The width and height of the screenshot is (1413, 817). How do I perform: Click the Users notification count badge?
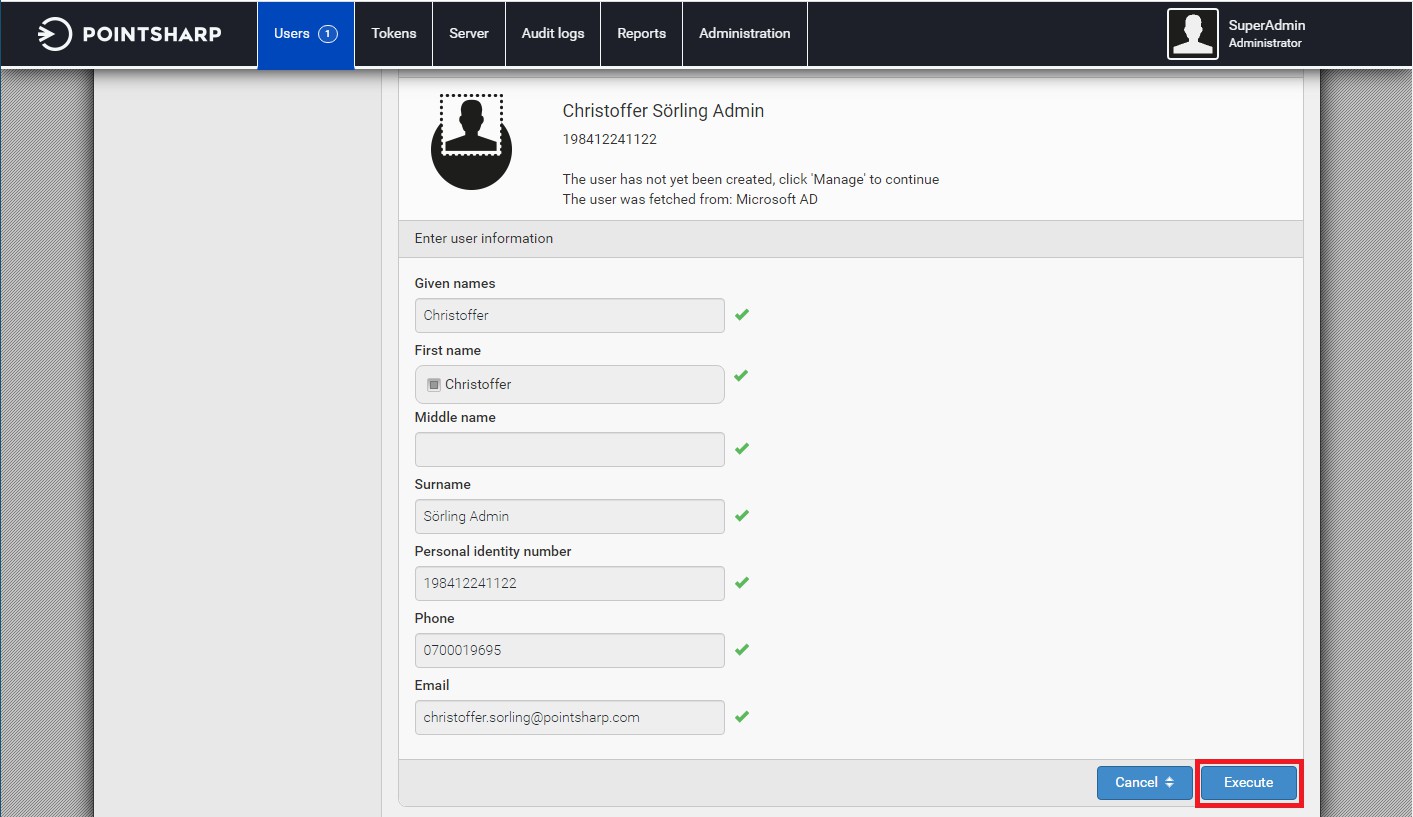327,34
